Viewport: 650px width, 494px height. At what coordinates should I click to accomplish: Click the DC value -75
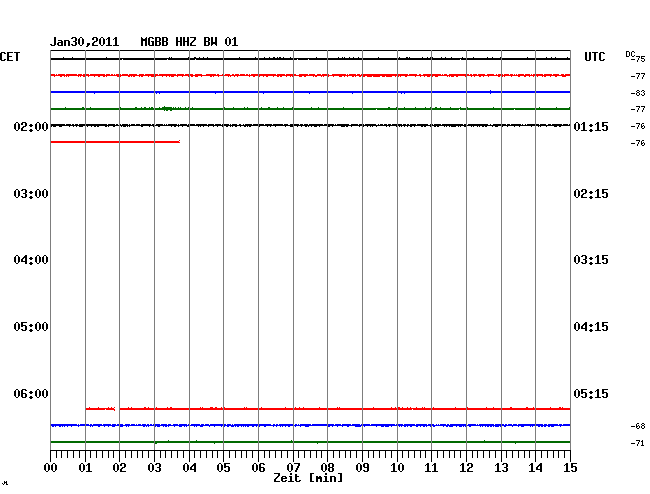(x=639, y=59)
